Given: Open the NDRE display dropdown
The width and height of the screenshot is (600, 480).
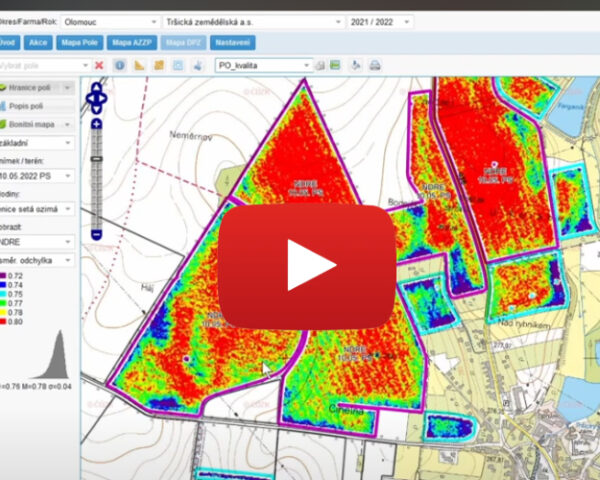Looking at the screenshot, I should (37, 242).
